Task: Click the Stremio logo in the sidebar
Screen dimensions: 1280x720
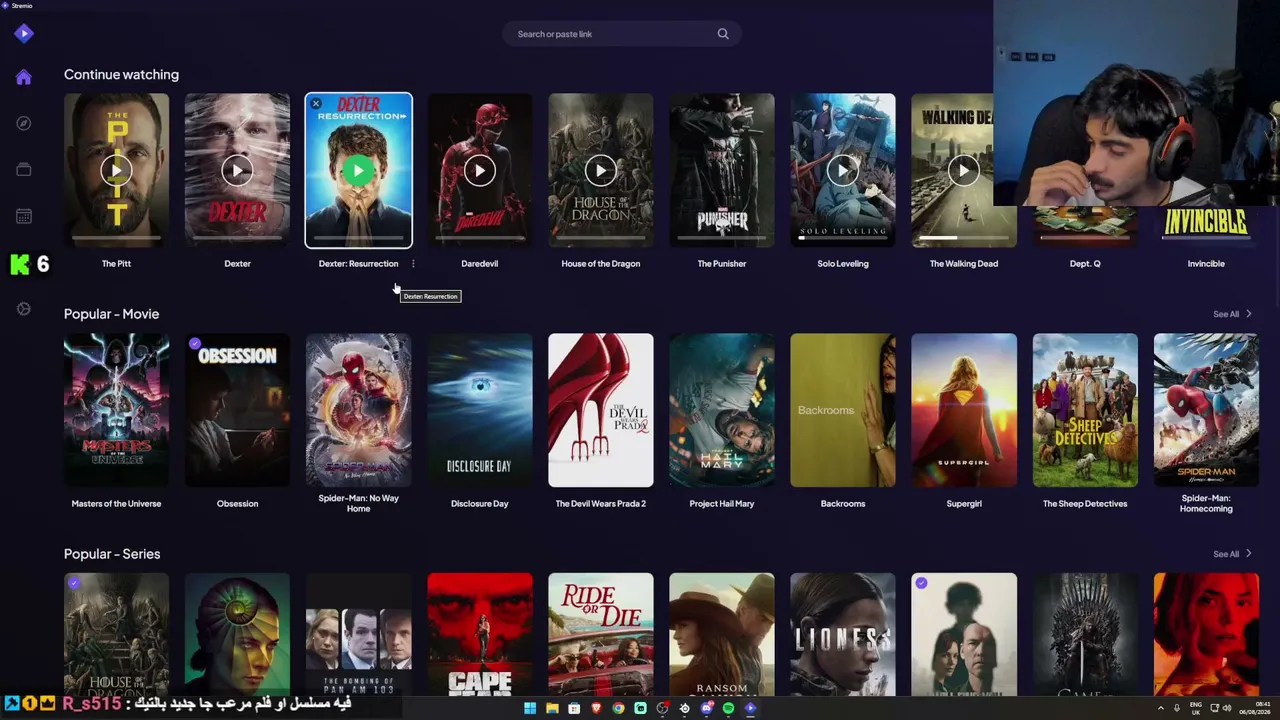Action: [x=24, y=33]
